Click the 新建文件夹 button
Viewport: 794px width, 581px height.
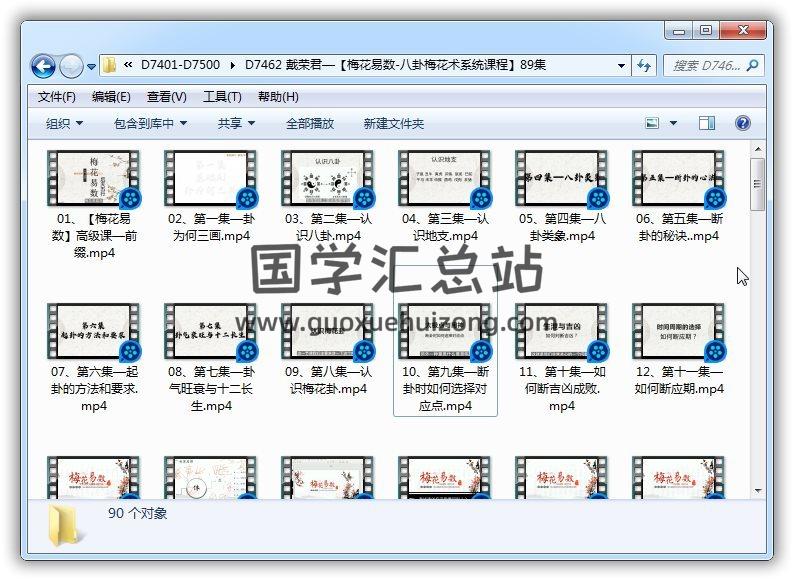393,124
